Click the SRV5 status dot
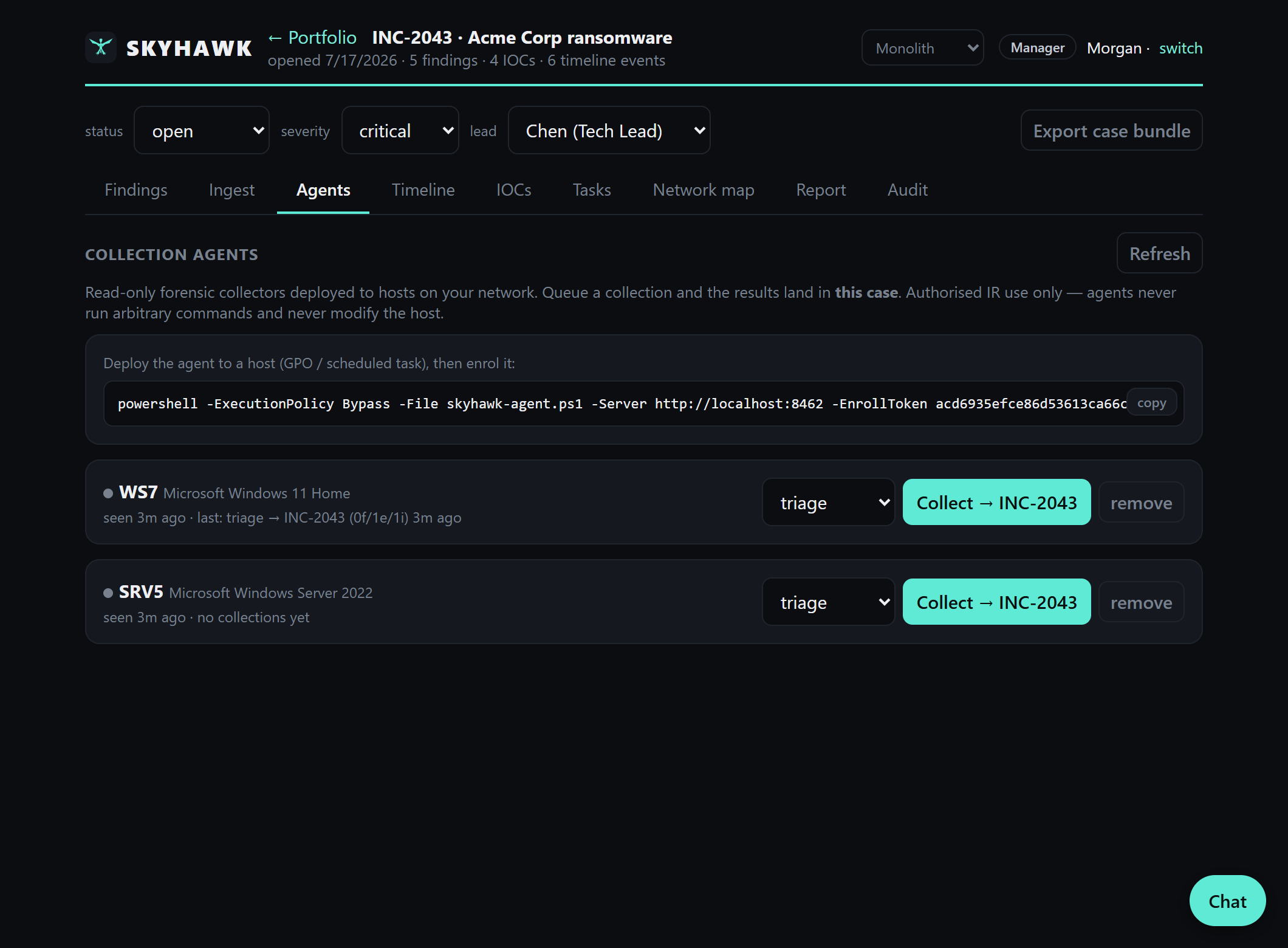The height and width of the screenshot is (948, 1288). (x=108, y=593)
